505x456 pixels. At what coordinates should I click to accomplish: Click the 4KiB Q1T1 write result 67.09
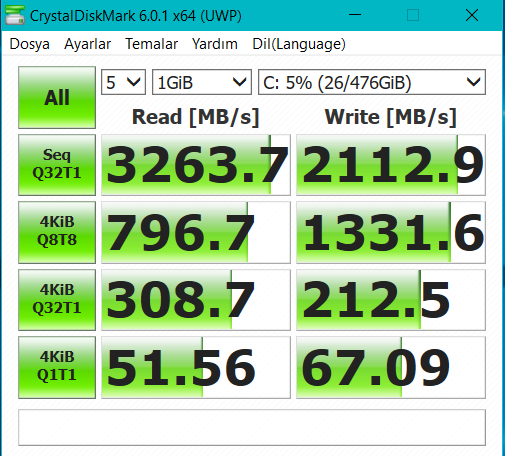tap(391, 367)
